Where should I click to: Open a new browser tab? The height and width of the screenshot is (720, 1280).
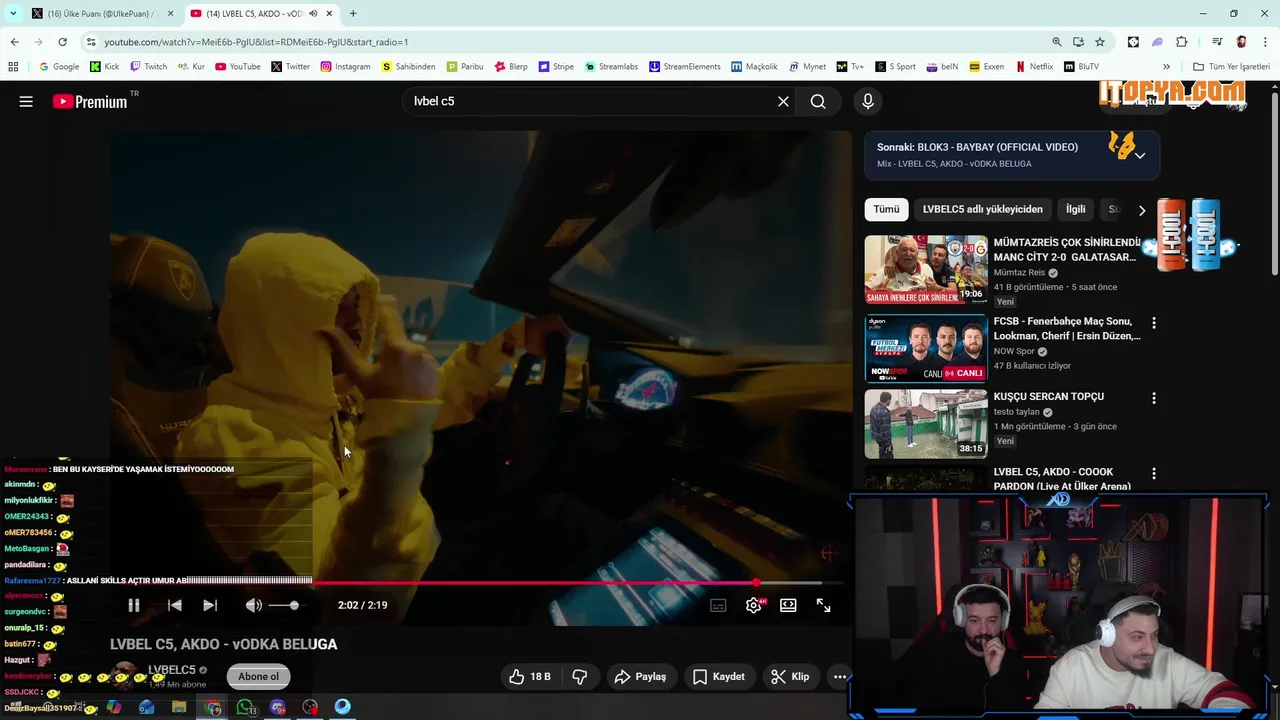pos(353,14)
